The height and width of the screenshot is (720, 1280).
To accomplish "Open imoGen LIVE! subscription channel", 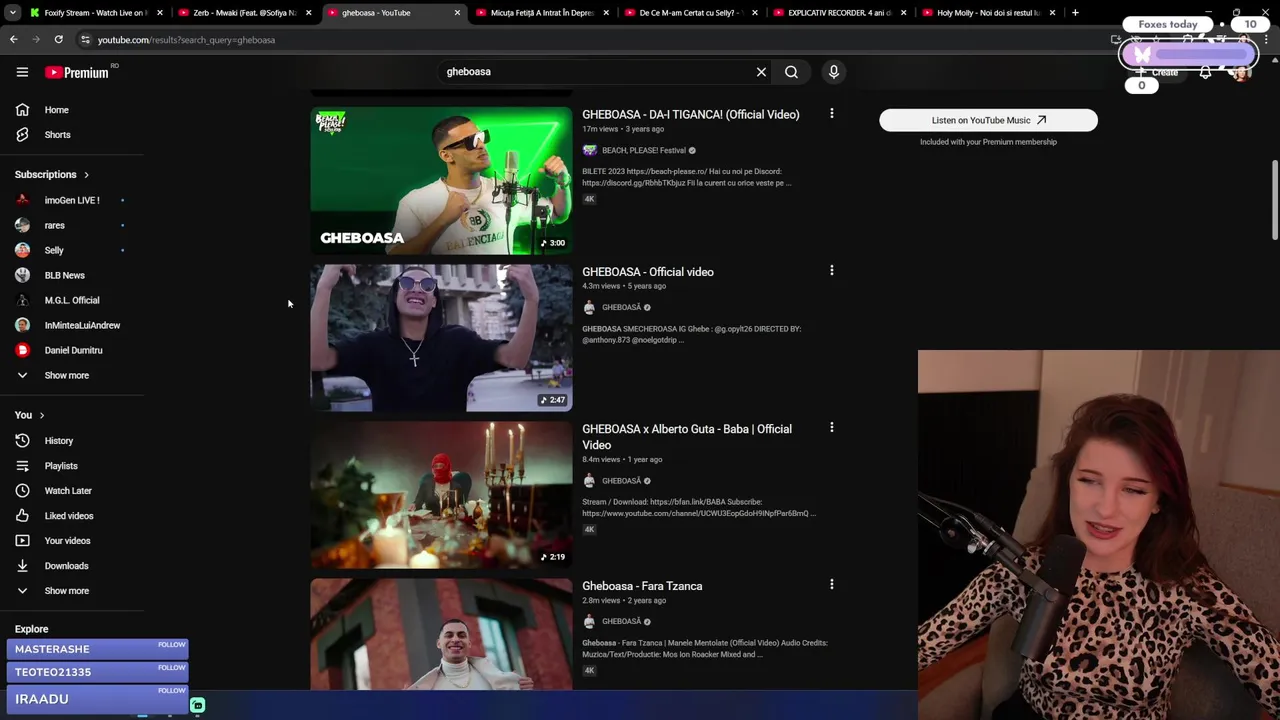I will (x=72, y=200).
